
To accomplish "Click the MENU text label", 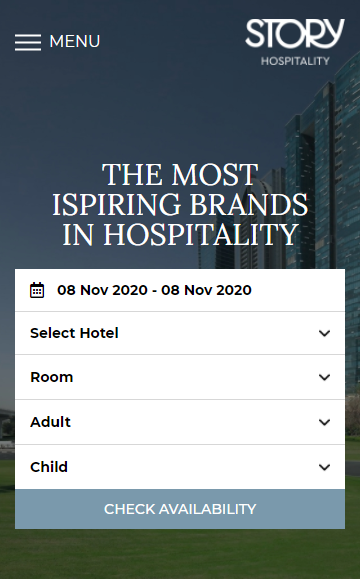I will click(75, 41).
